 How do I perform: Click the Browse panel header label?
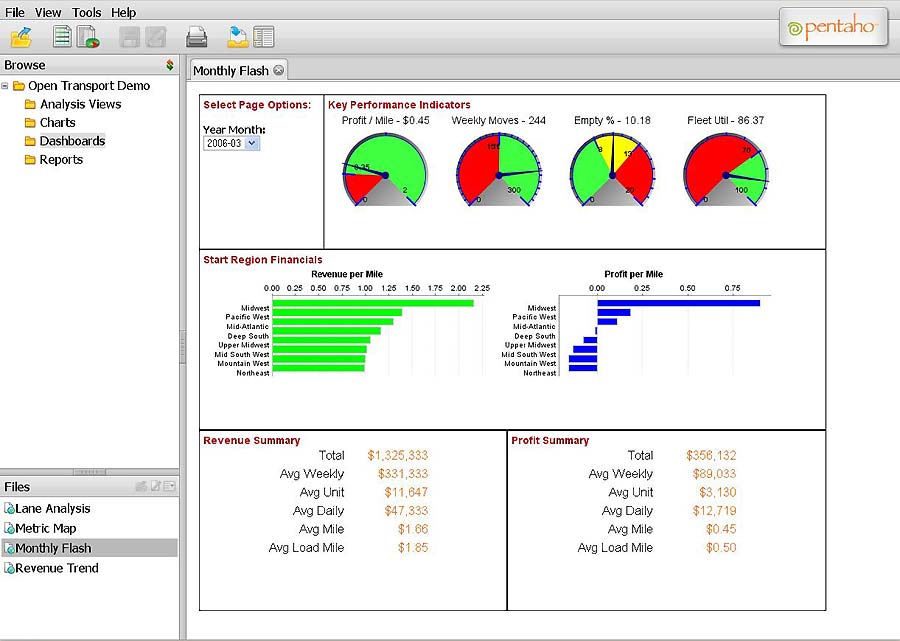pyautogui.click(x=25, y=65)
